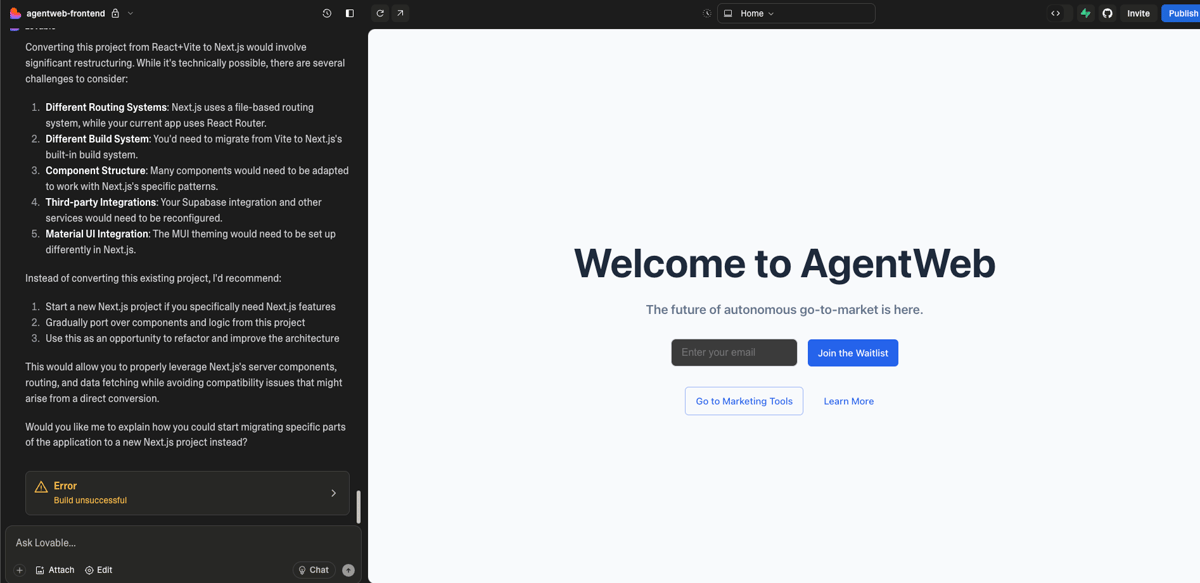This screenshot has width=1200, height=583.
Task: Click the 'Component Structure' list item
Action: [x=197, y=178]
